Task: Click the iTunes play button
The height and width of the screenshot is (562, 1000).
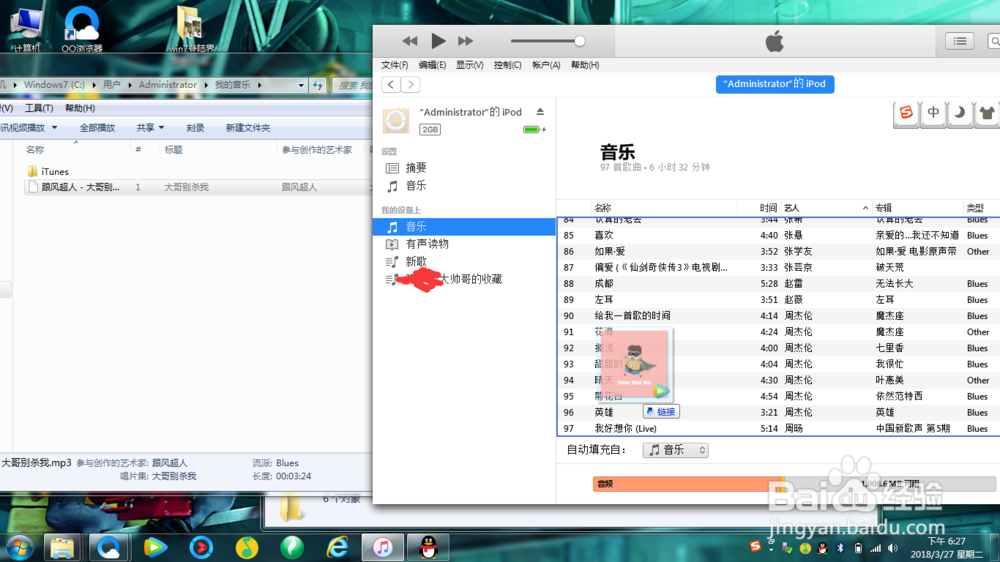Action: [438, 41]
